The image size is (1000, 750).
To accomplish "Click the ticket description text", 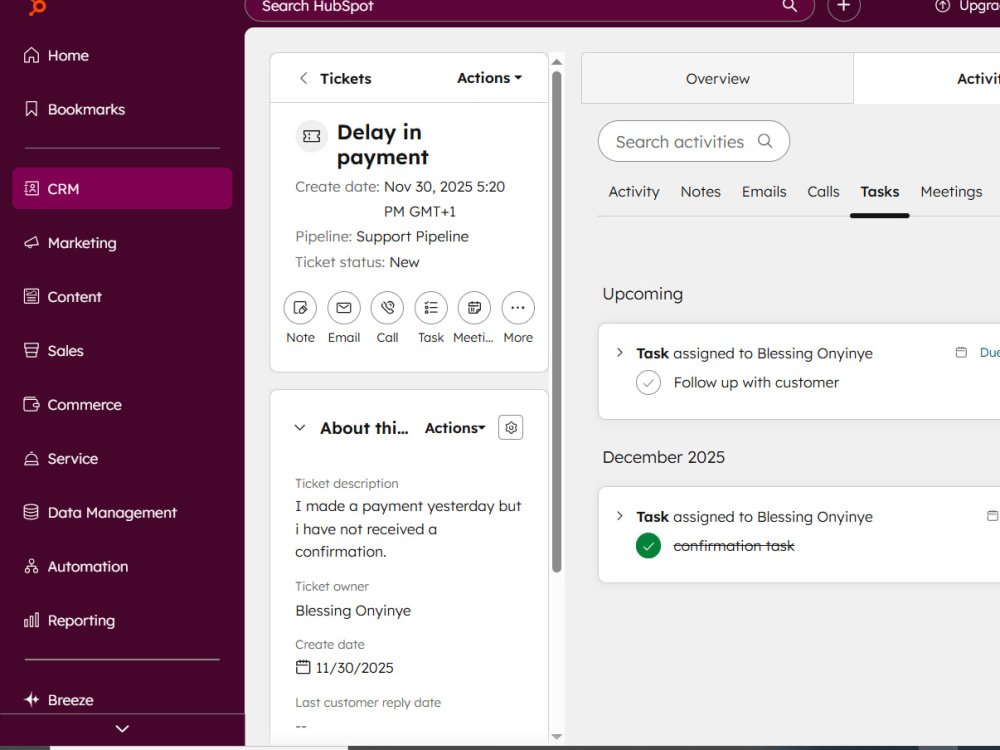I will [x=408, y=529].
